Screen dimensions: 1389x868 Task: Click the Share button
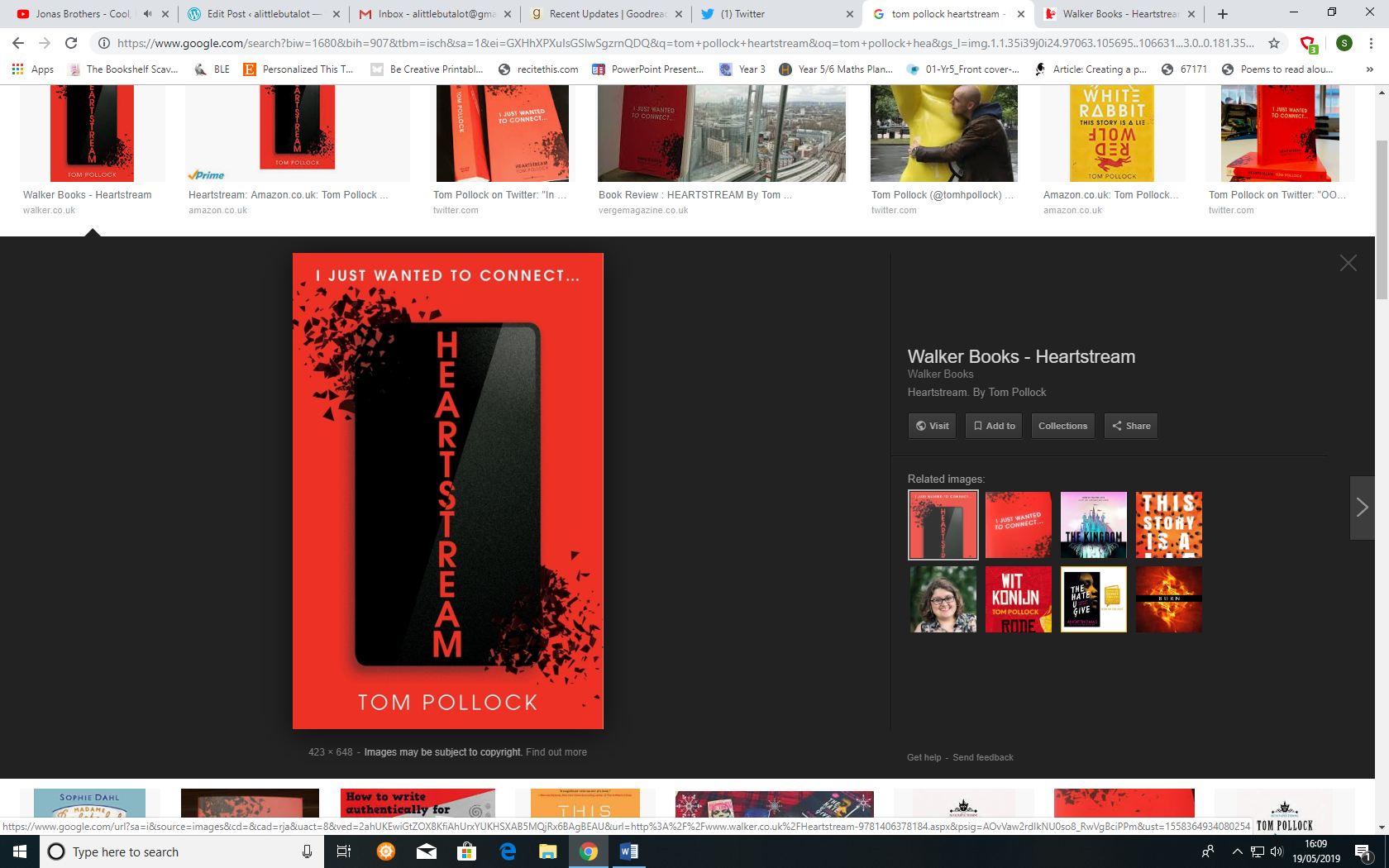1130,426
